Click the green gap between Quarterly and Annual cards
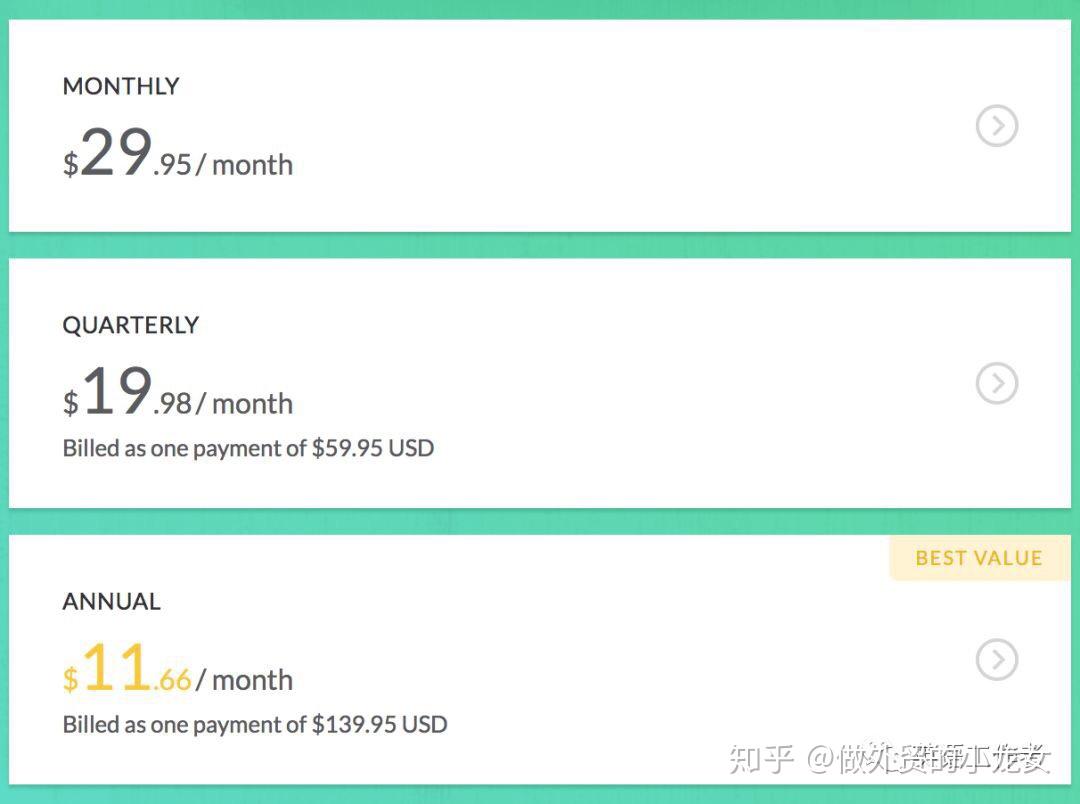Image resolution: width=1080 pixels, height=804 pixels. tap(540, 521)
